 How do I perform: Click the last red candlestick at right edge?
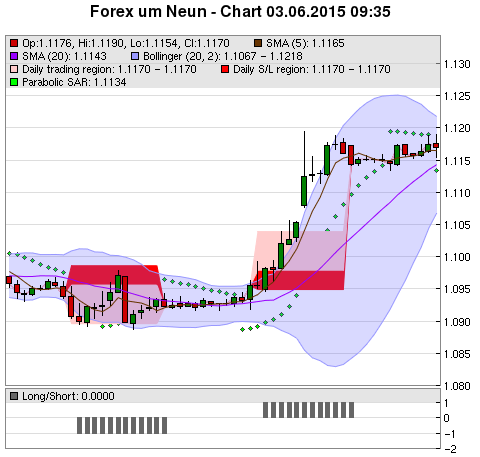436,146
